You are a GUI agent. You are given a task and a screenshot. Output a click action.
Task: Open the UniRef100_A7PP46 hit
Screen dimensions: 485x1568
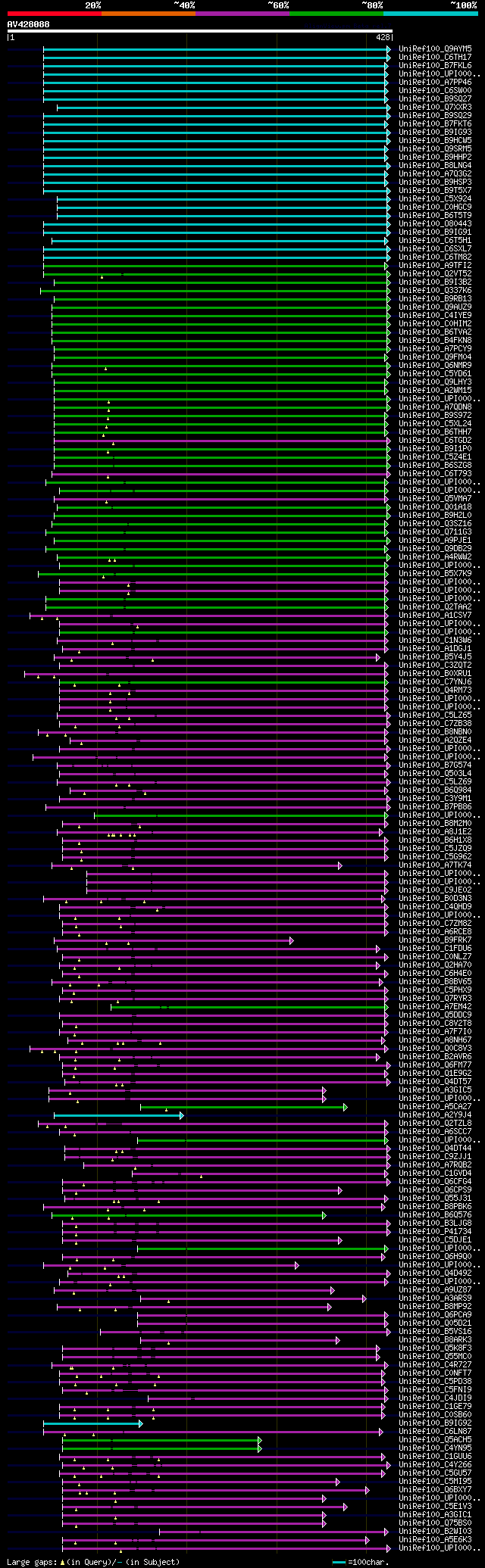pyautogui.click(x=435, y=82)
